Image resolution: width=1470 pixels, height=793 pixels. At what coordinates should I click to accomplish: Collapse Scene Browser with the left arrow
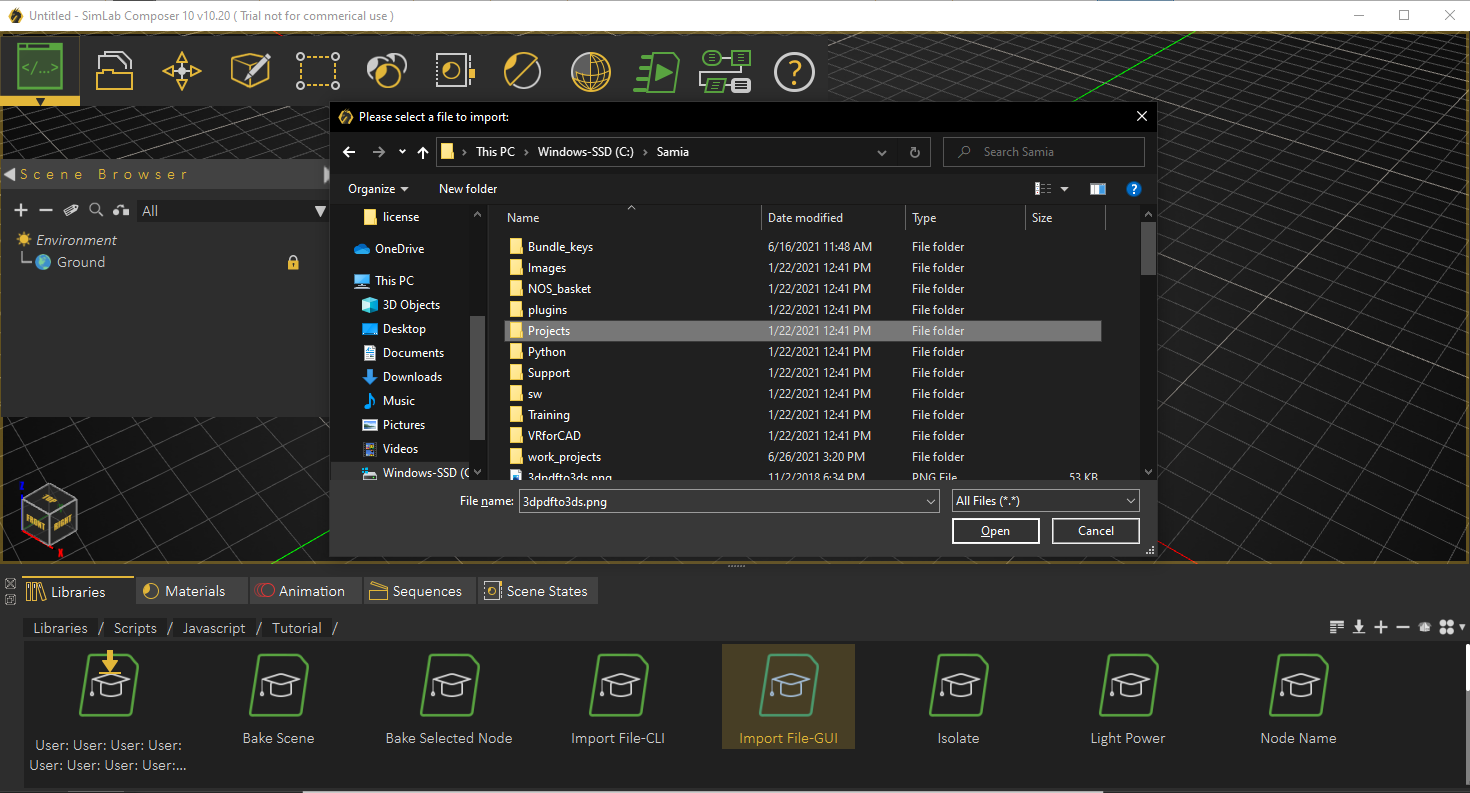pyautogui.click(x=9, y=175)
